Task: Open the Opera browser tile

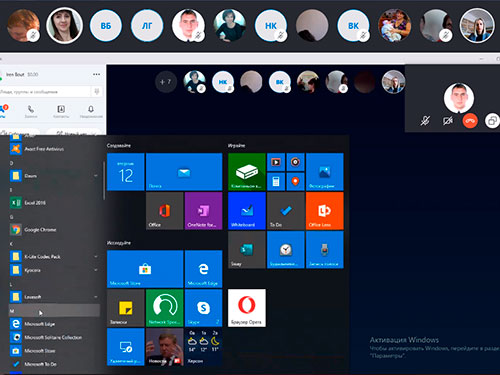Action: tap(247, 308)
